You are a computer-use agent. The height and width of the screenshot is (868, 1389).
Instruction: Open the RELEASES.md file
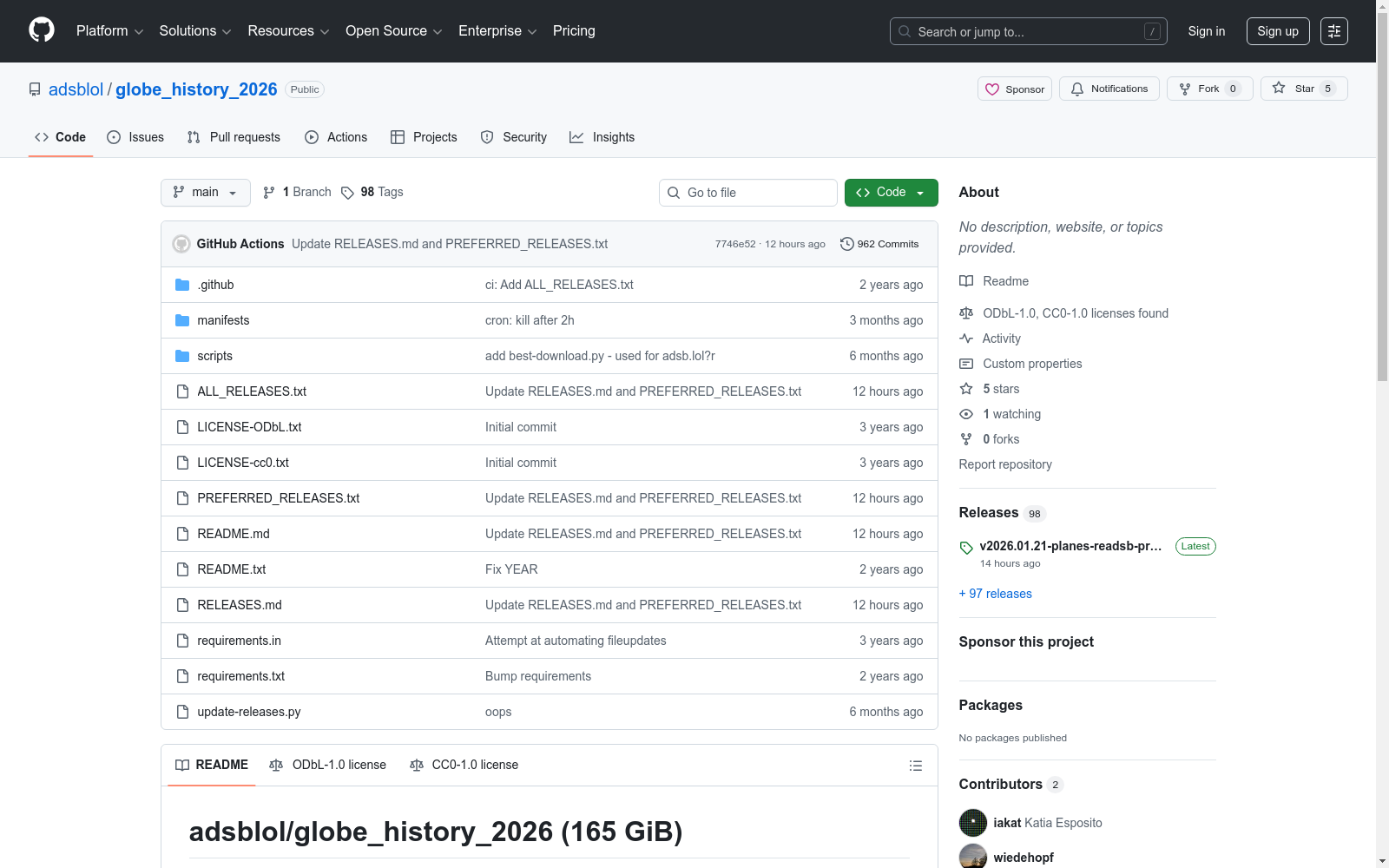point(240,605)
